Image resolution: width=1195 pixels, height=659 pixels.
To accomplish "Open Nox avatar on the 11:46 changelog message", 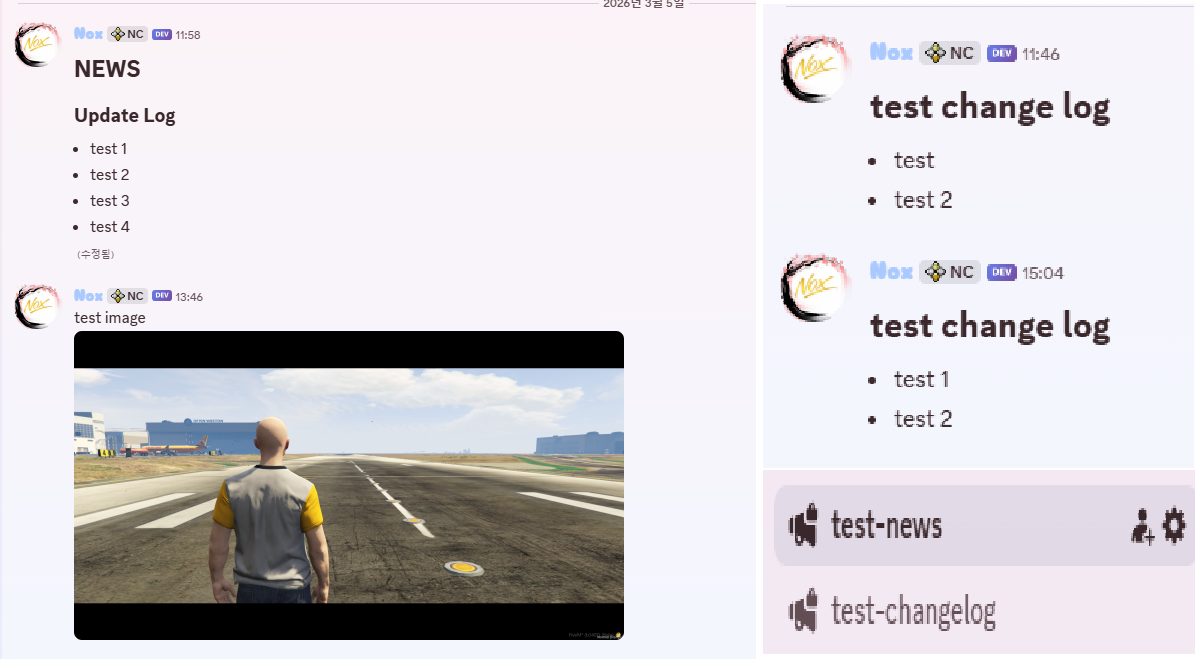I will pos(815,69).
